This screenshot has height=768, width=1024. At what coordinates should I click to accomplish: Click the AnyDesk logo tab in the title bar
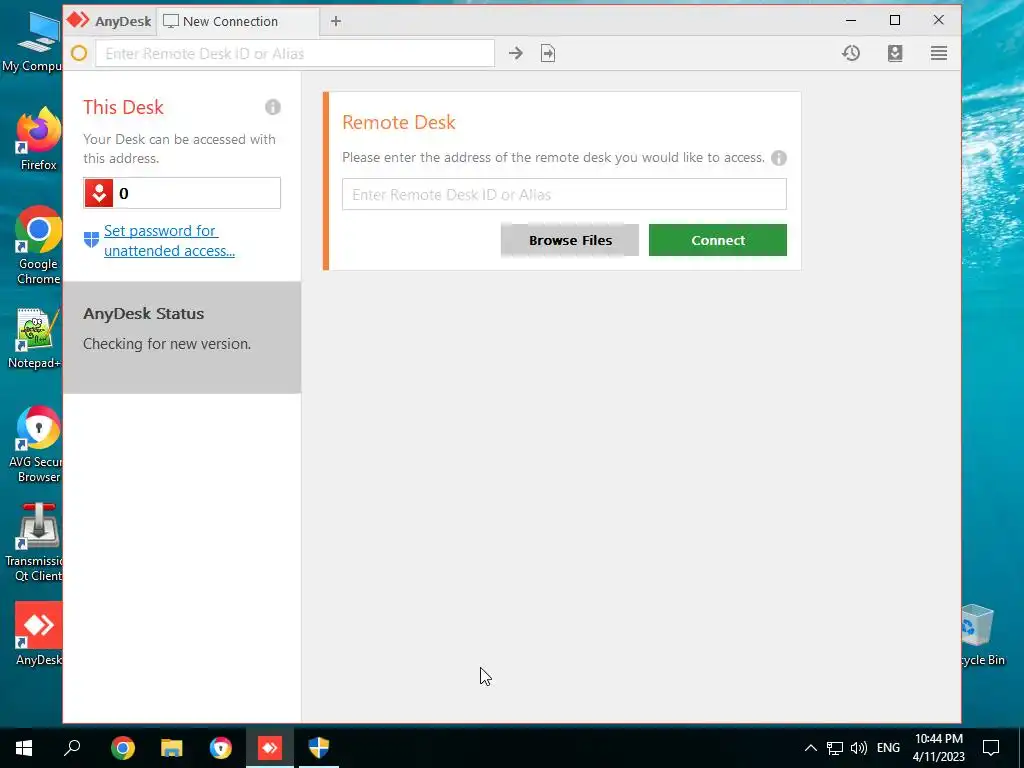(x=109, y=21)
